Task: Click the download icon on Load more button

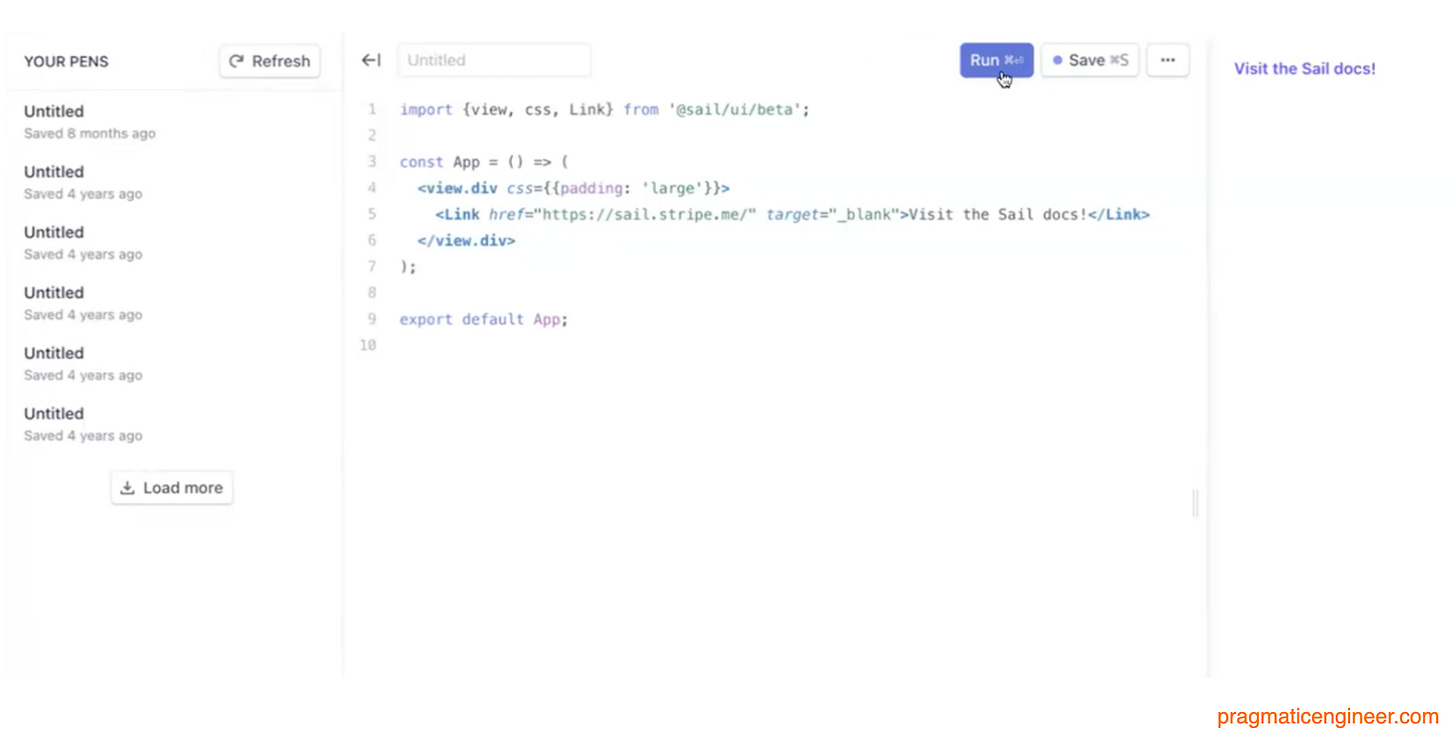Action: 127,487
